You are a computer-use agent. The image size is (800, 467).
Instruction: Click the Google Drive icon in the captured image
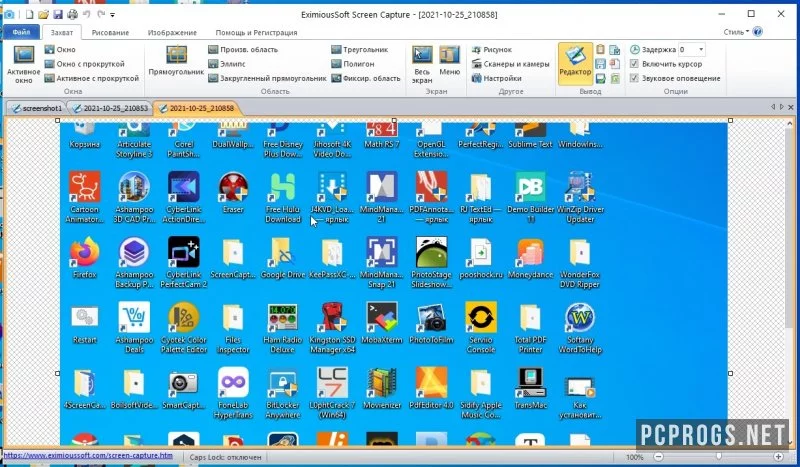point(283,253)
